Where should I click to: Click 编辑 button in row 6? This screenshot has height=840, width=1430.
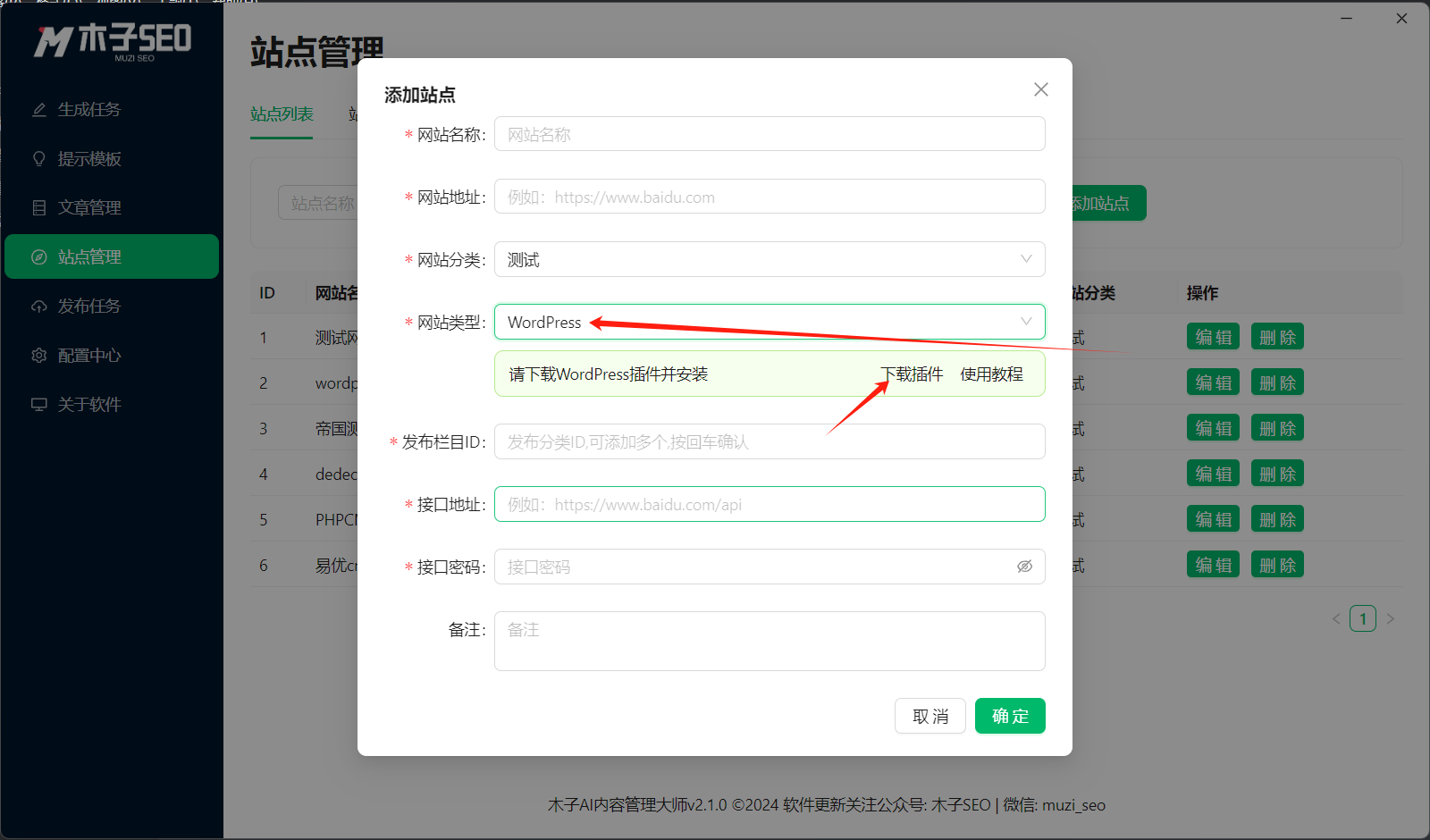click(x=1213, y=565)
